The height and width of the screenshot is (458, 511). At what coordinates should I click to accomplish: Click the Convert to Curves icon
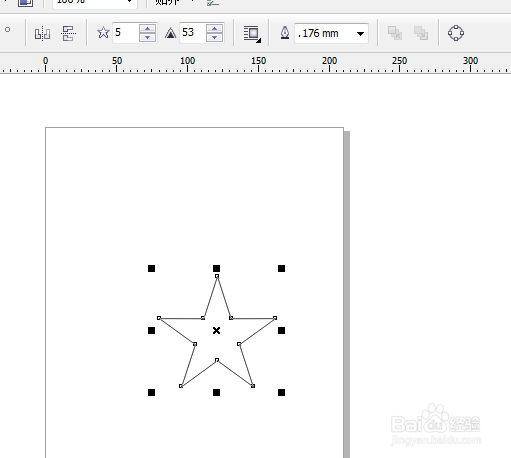456,33
